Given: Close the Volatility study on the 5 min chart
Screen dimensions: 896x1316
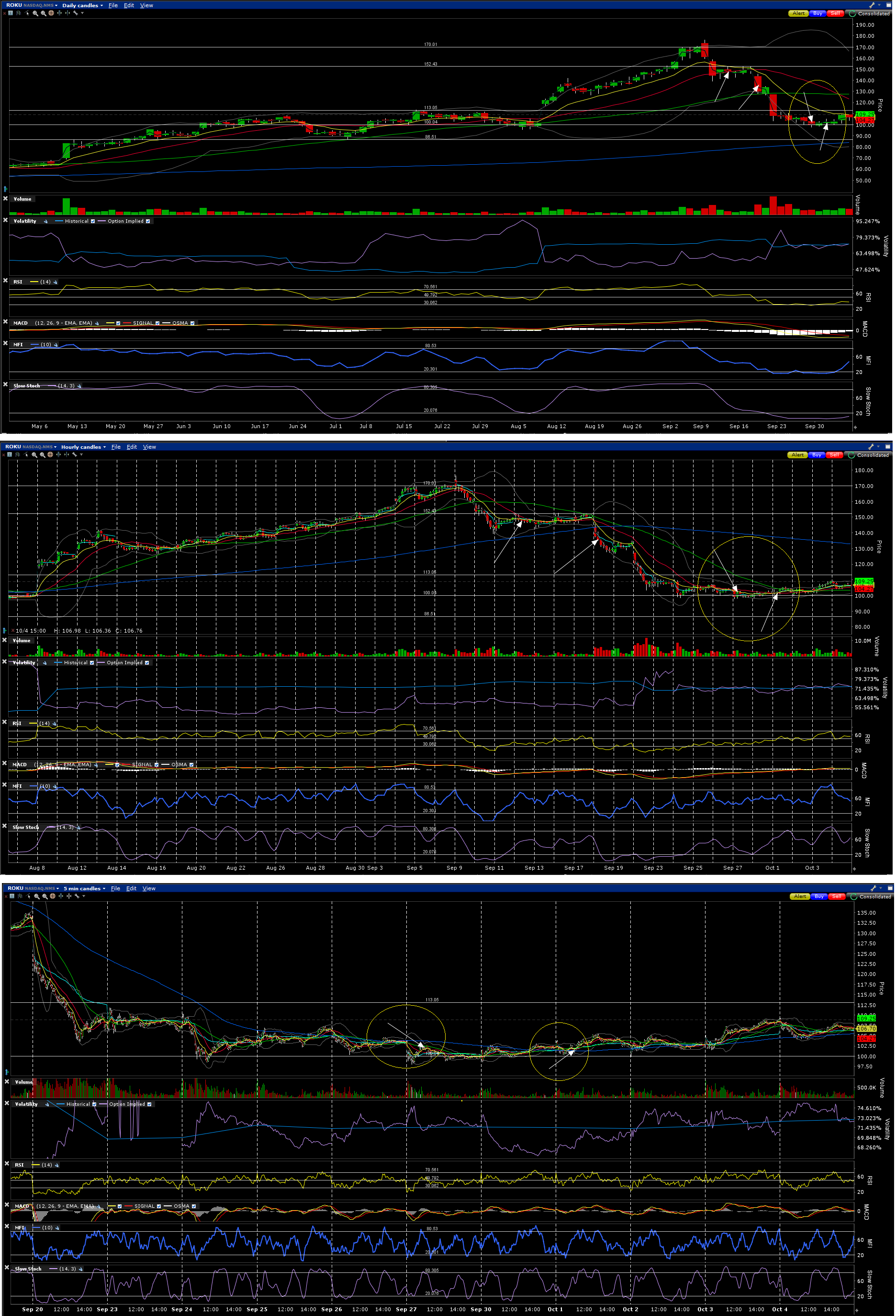Looking at the screenshot, I should [x=7, y=1103].
